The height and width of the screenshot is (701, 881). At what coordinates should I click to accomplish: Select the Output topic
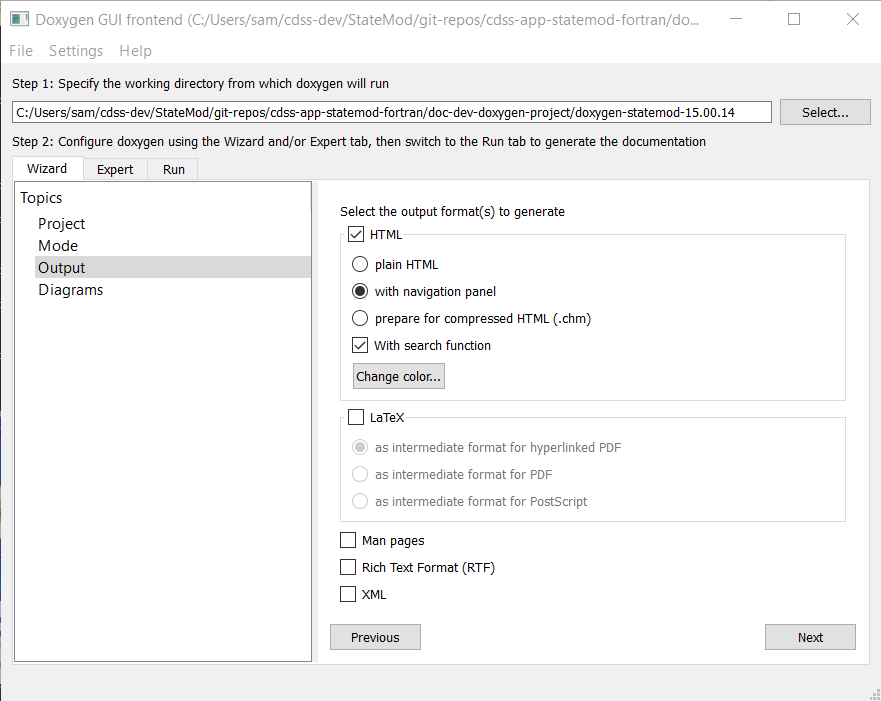tap(172, 267)
